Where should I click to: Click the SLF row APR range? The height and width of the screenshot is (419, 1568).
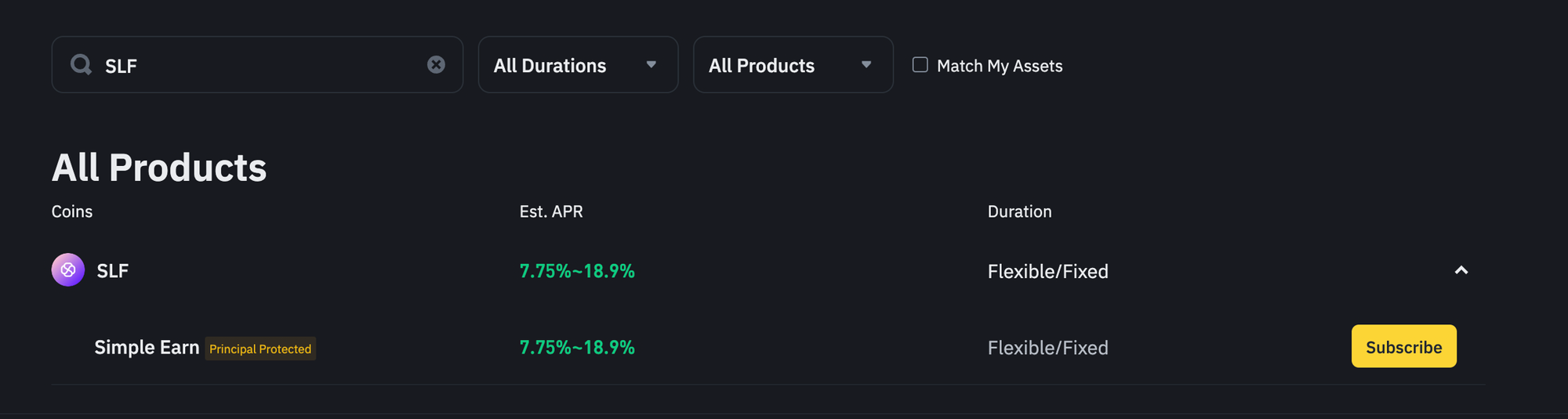click(x=577, y=271)
